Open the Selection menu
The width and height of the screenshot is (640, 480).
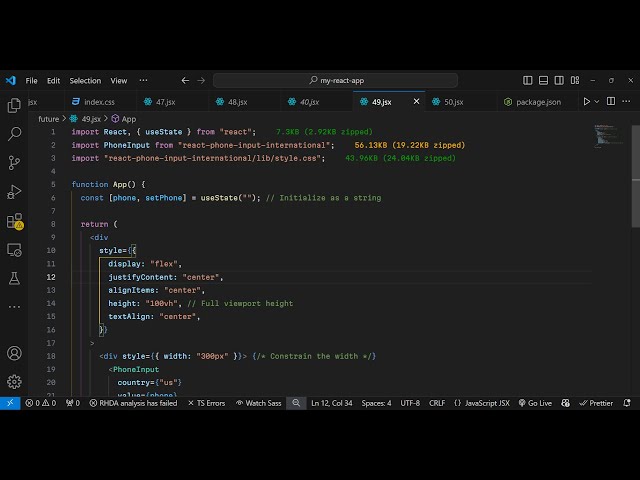85,80
